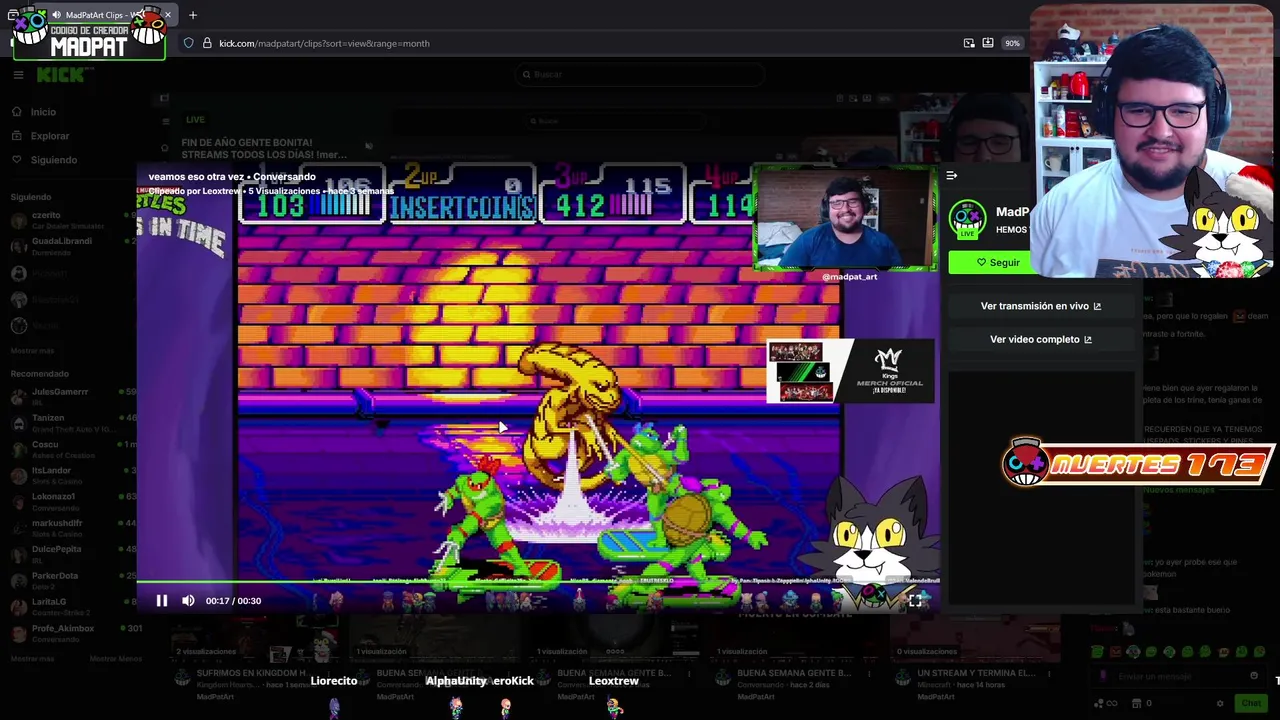Click the kick.com address bar URL
The image size is (1280, 720).
(324, 43)
